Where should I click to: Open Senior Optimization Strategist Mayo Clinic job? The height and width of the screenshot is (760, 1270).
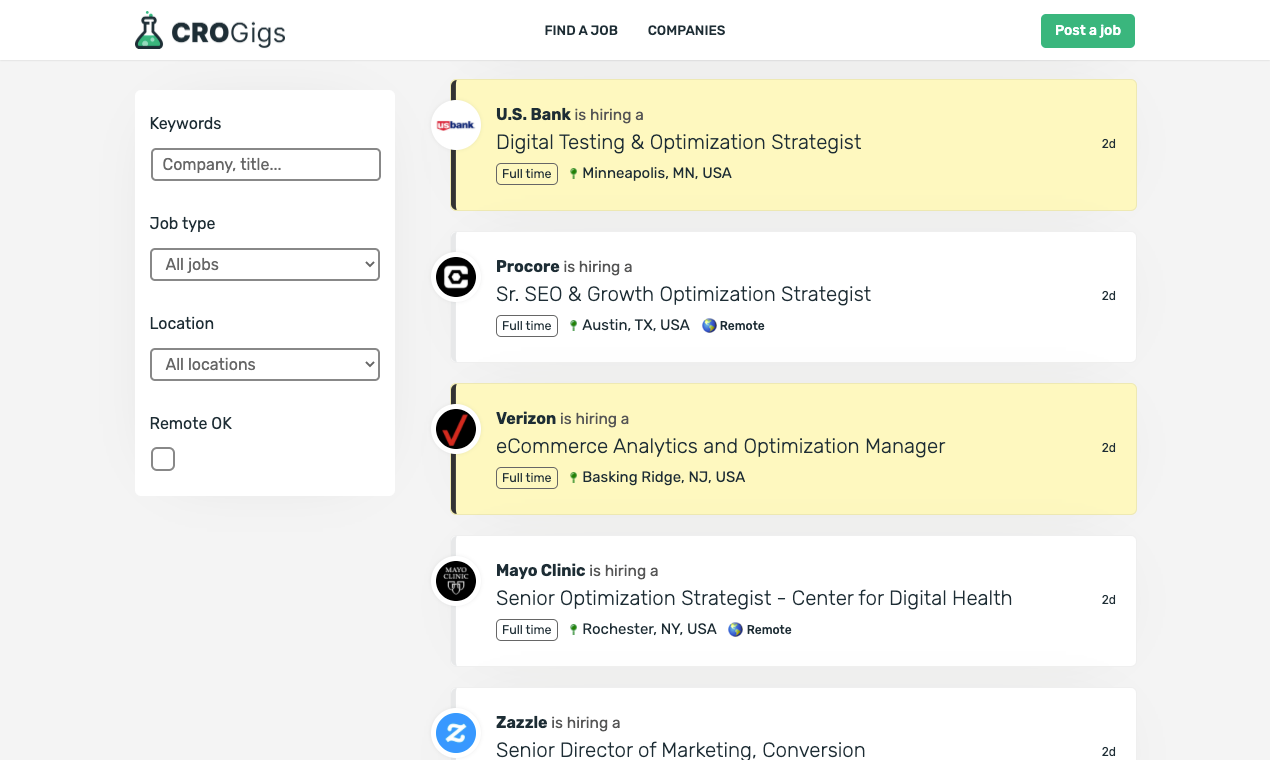point(753,598)
